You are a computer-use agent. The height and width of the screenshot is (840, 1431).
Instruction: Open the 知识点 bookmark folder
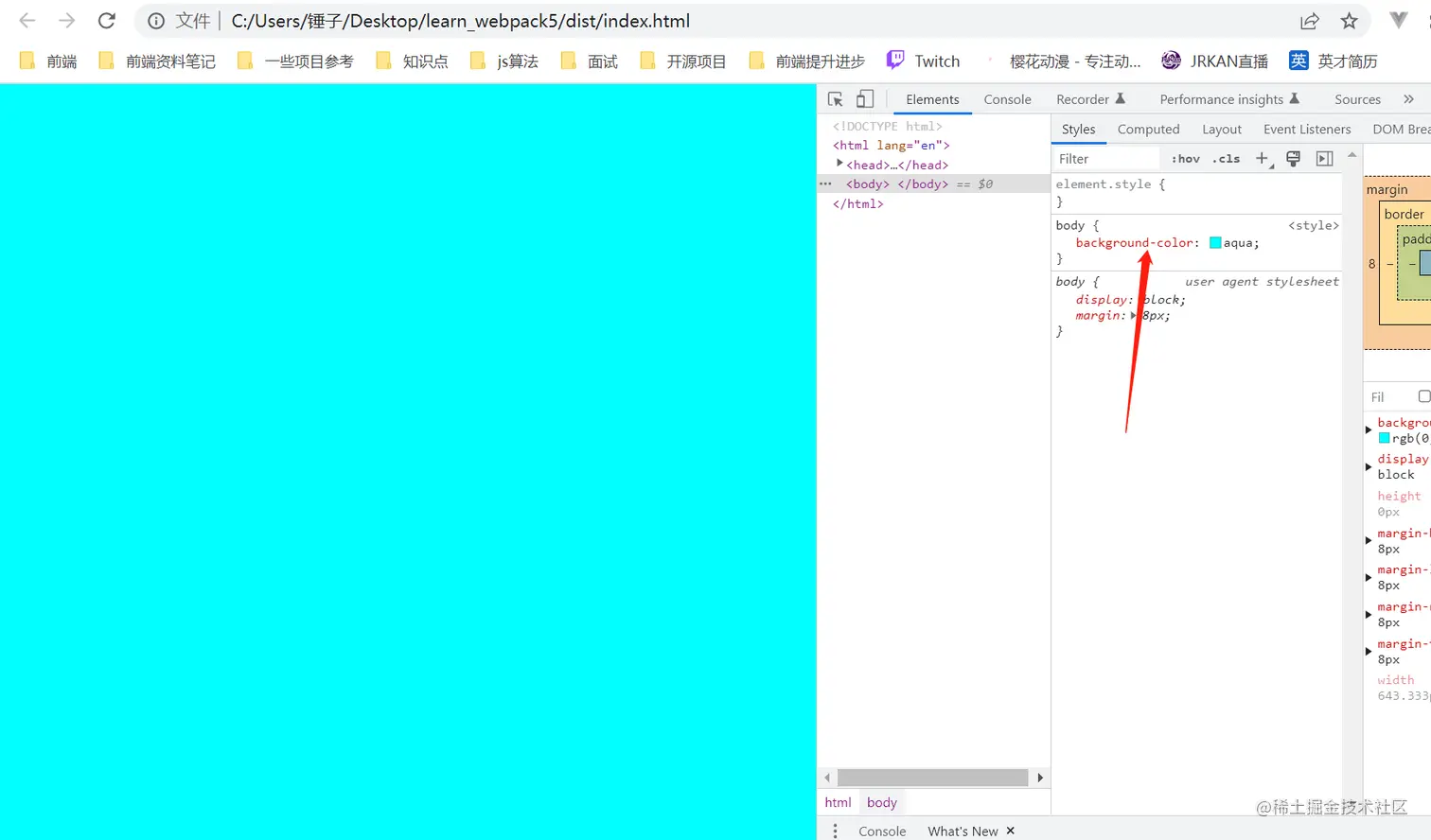pyautogui.click(x=412, y=61)
